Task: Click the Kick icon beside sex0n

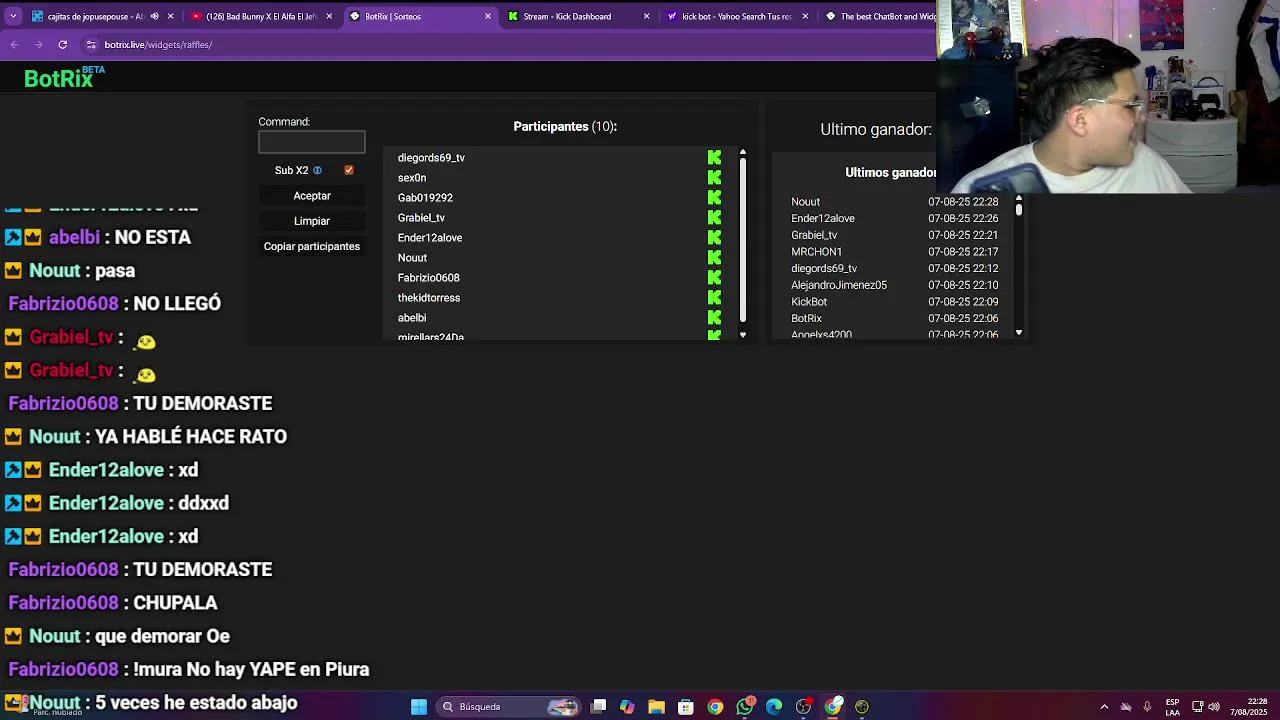Action: click(714, 178)
